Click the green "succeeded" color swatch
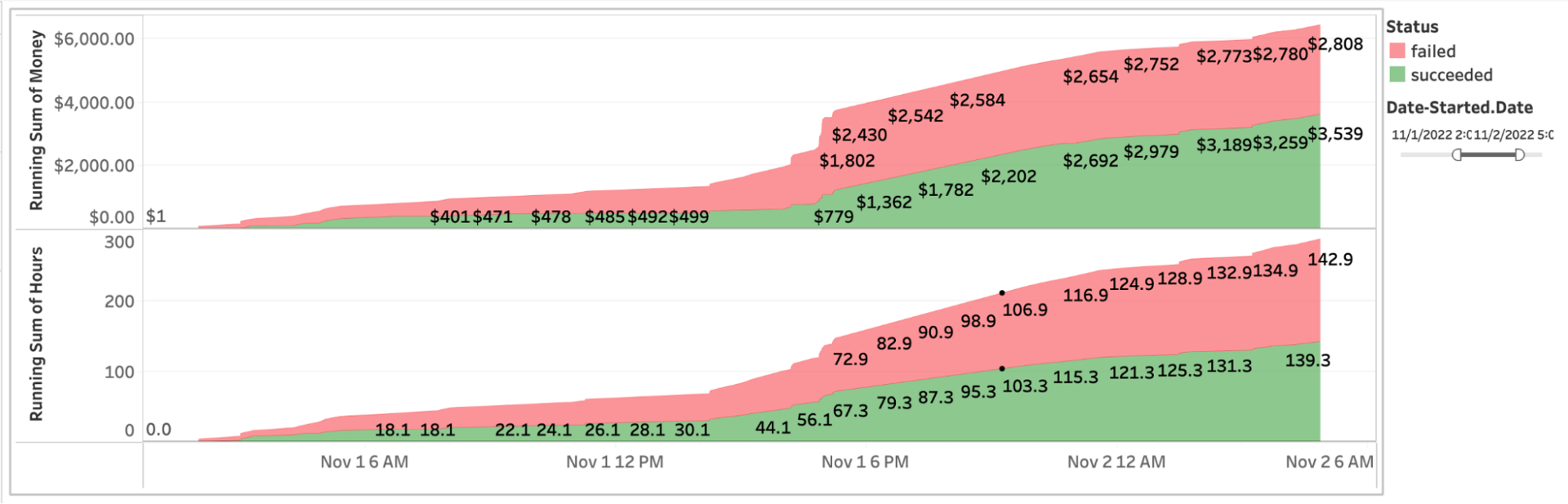Screen dimensions: 1568x504 click(1399, 74)
